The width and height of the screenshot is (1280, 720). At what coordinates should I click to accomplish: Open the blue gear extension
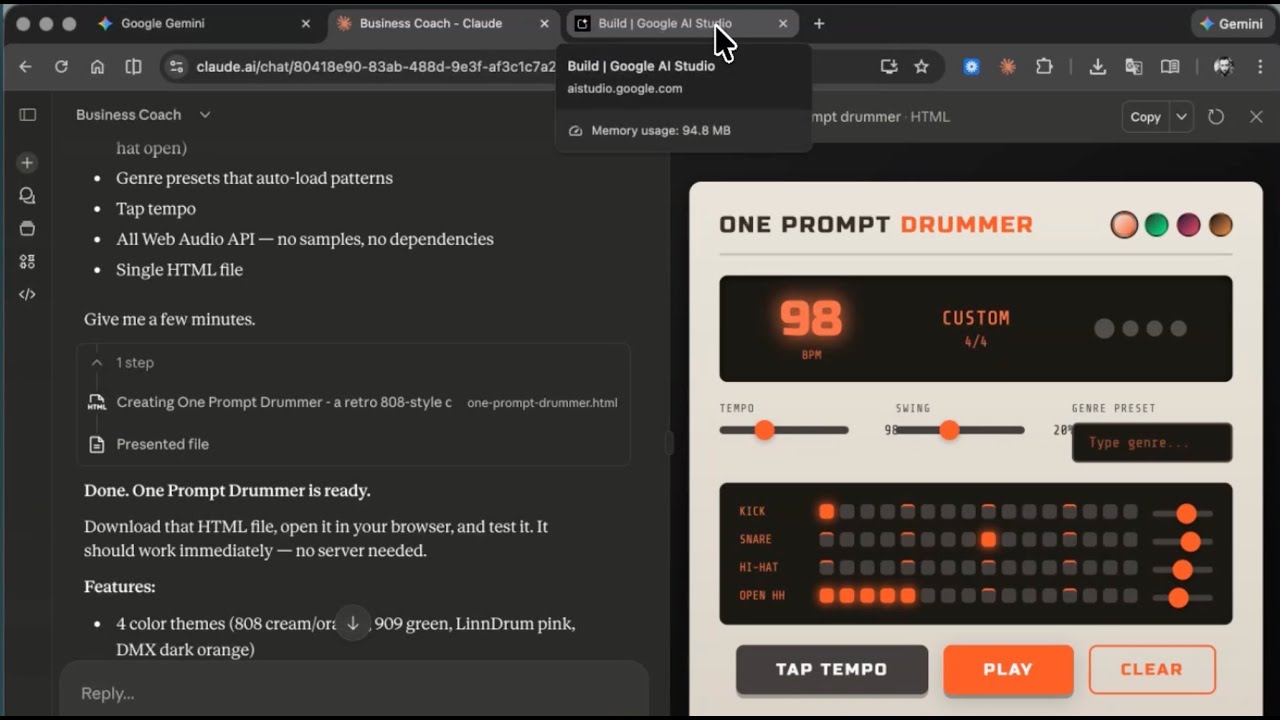pyautogui.click(x=971, y=66)
